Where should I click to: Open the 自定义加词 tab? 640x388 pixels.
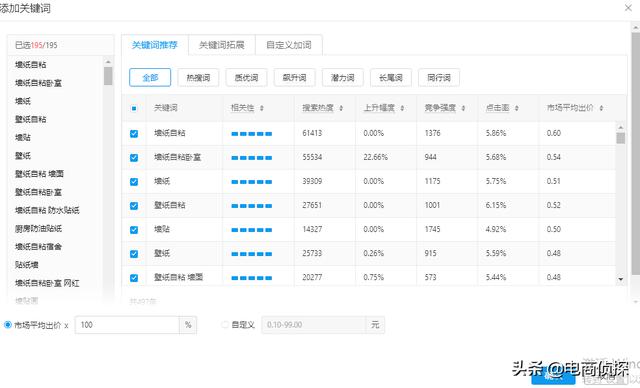pos(289,45)
